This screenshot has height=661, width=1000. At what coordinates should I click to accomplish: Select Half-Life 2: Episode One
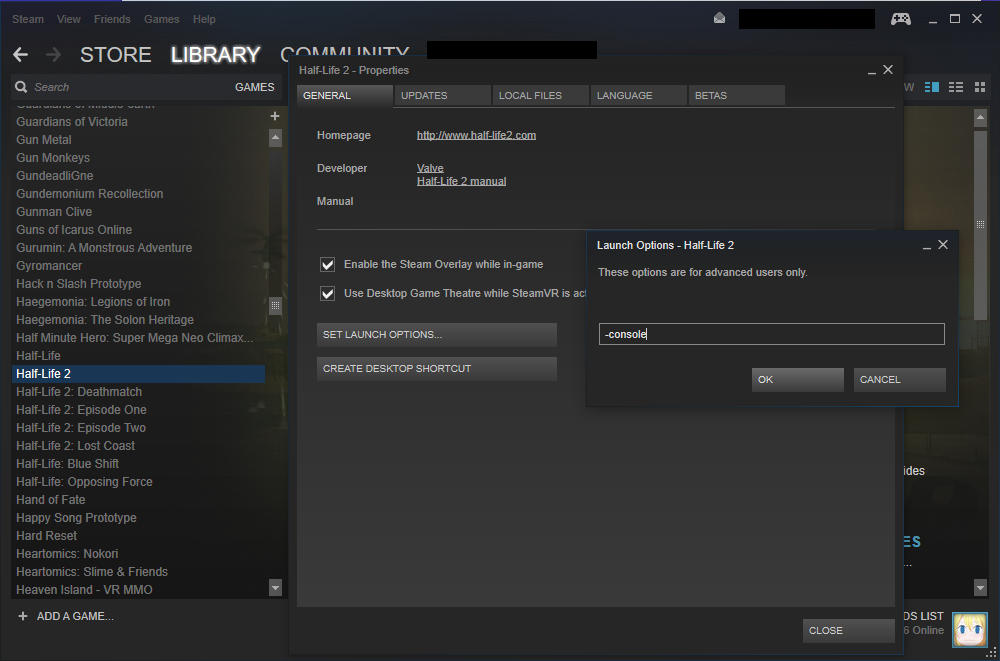coord(138,410)
